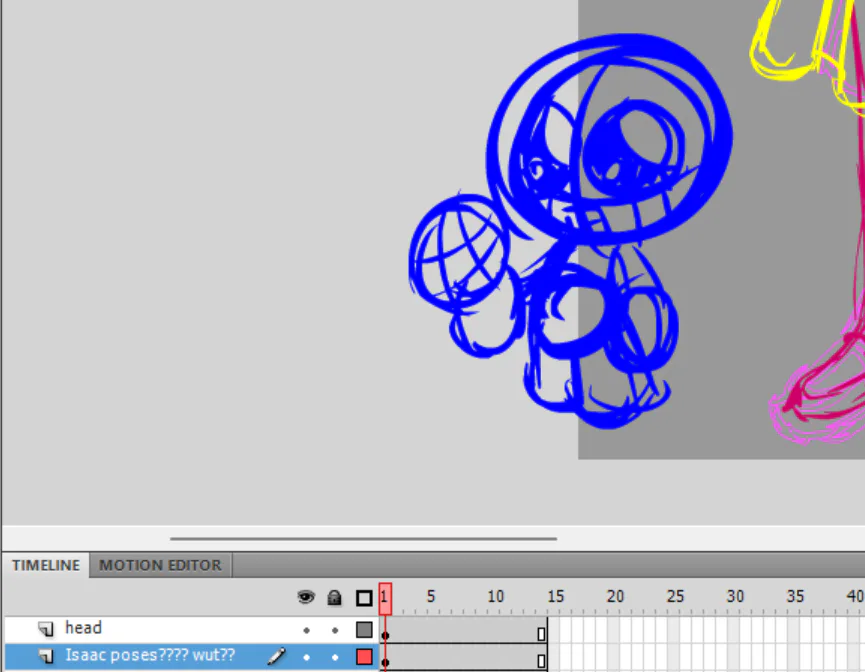Viewport: 865px width, 672px height.
Task: Click the red playhead at frame 1
Action: tap(385, 599)
